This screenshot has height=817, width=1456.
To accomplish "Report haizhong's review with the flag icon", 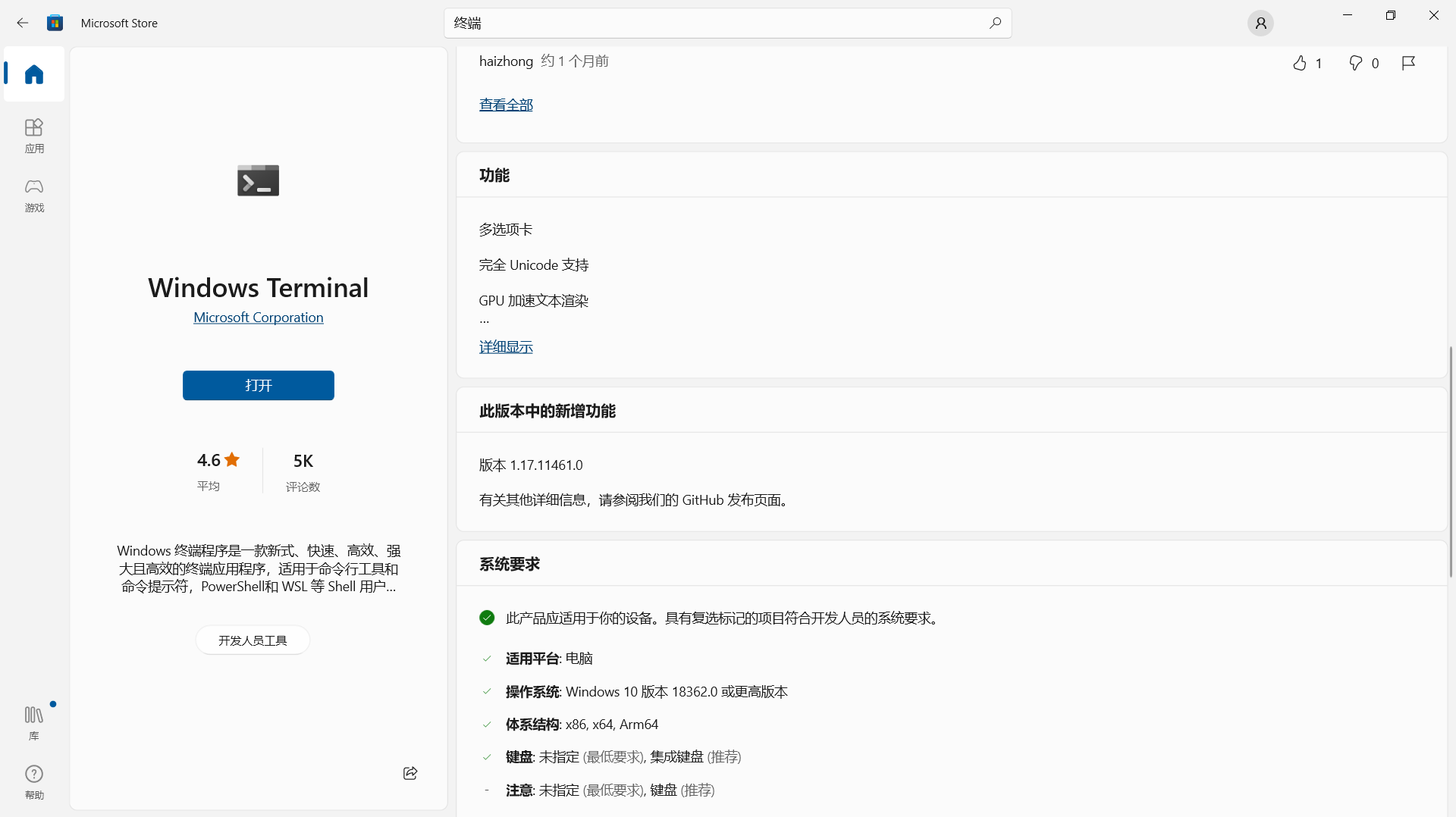I will coord(1408,63).
